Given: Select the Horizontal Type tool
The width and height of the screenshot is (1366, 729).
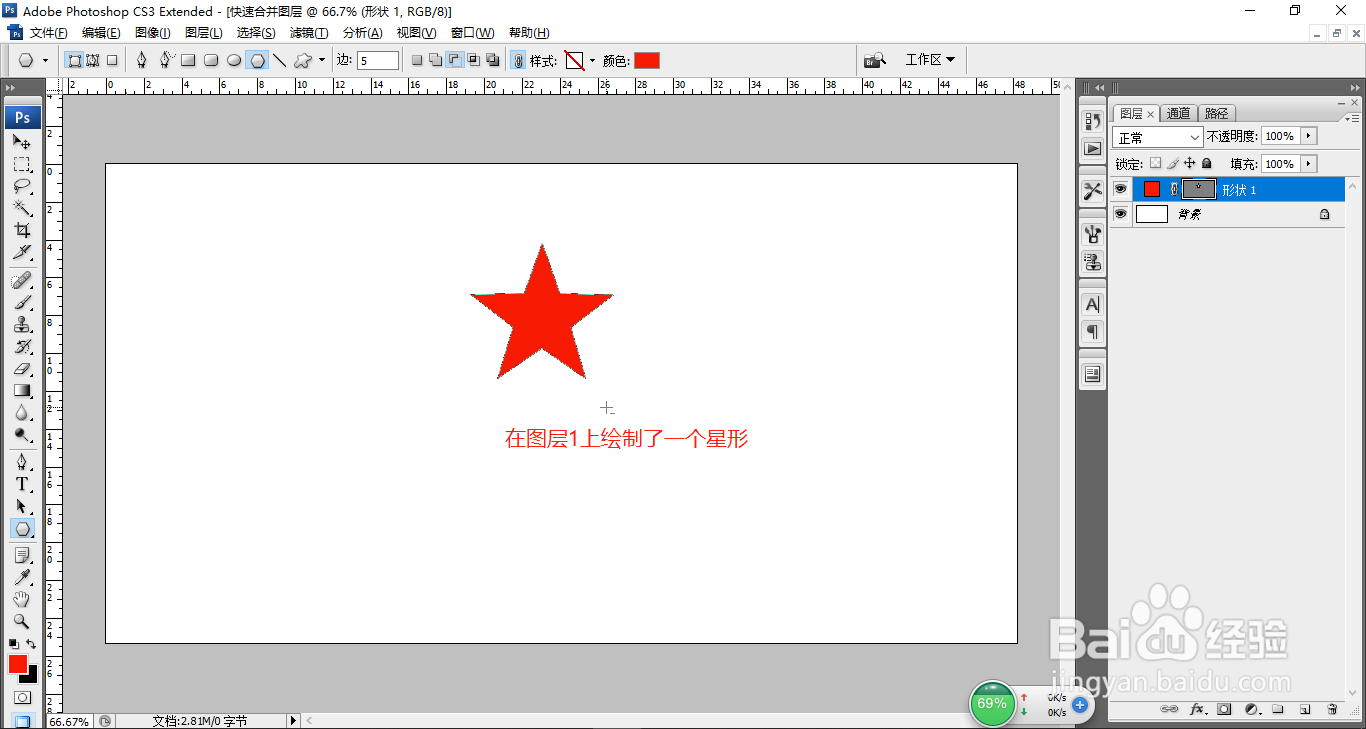Looking at the screenshot, I should (x=22, y=484).
